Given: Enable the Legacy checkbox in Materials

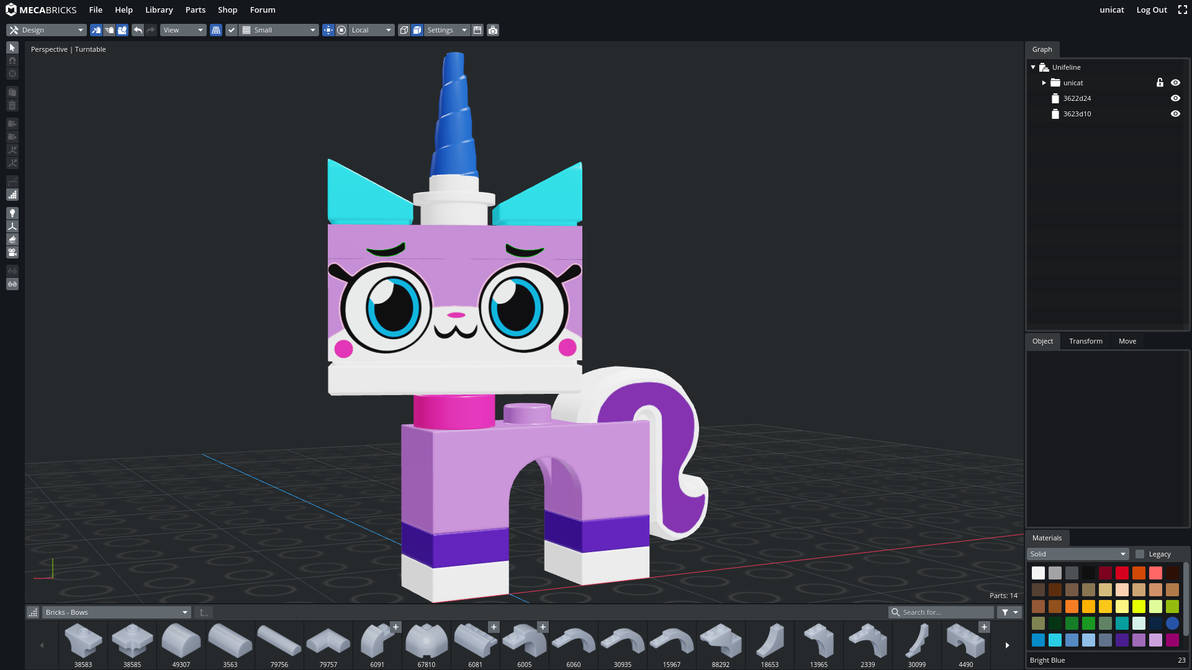Looking at the screenshot, I should 1139,553.
